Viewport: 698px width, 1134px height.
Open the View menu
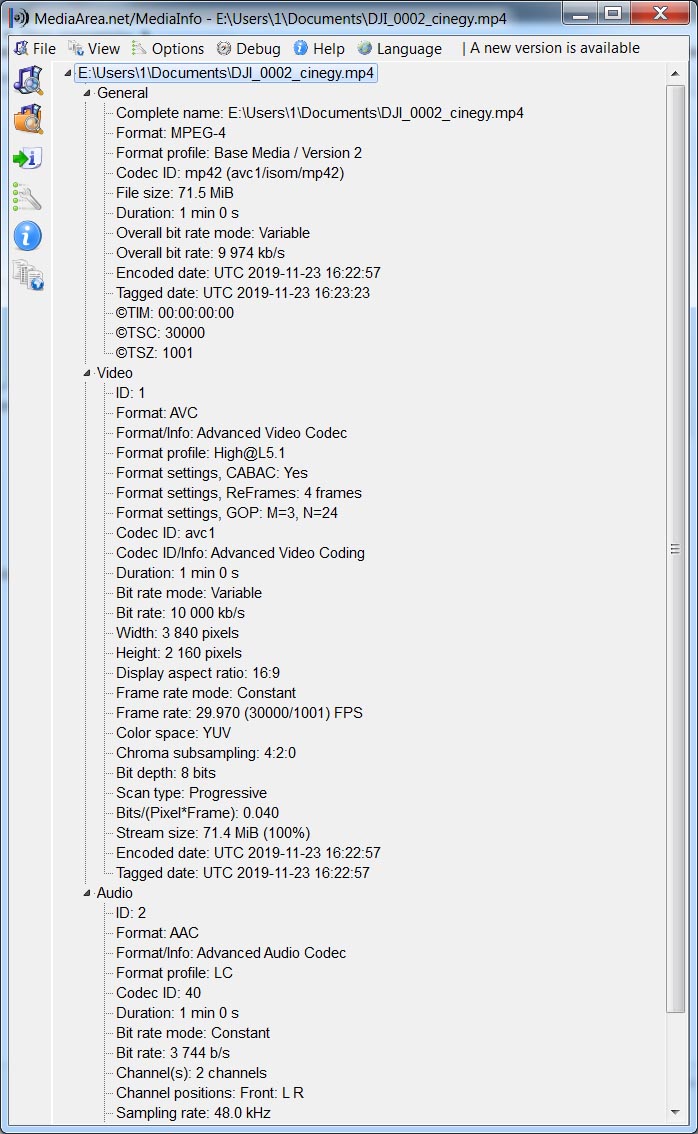(x=94, y=48)
